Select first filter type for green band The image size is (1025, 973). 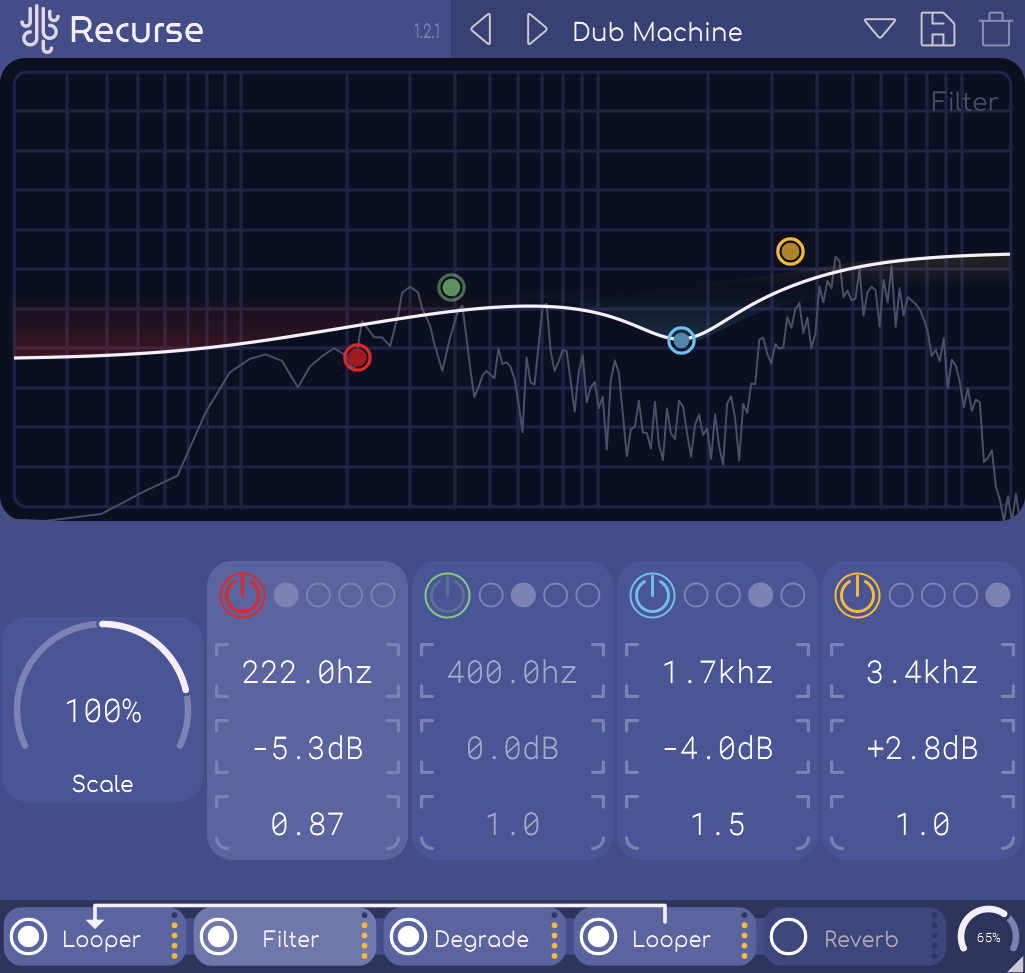point(491,595)
